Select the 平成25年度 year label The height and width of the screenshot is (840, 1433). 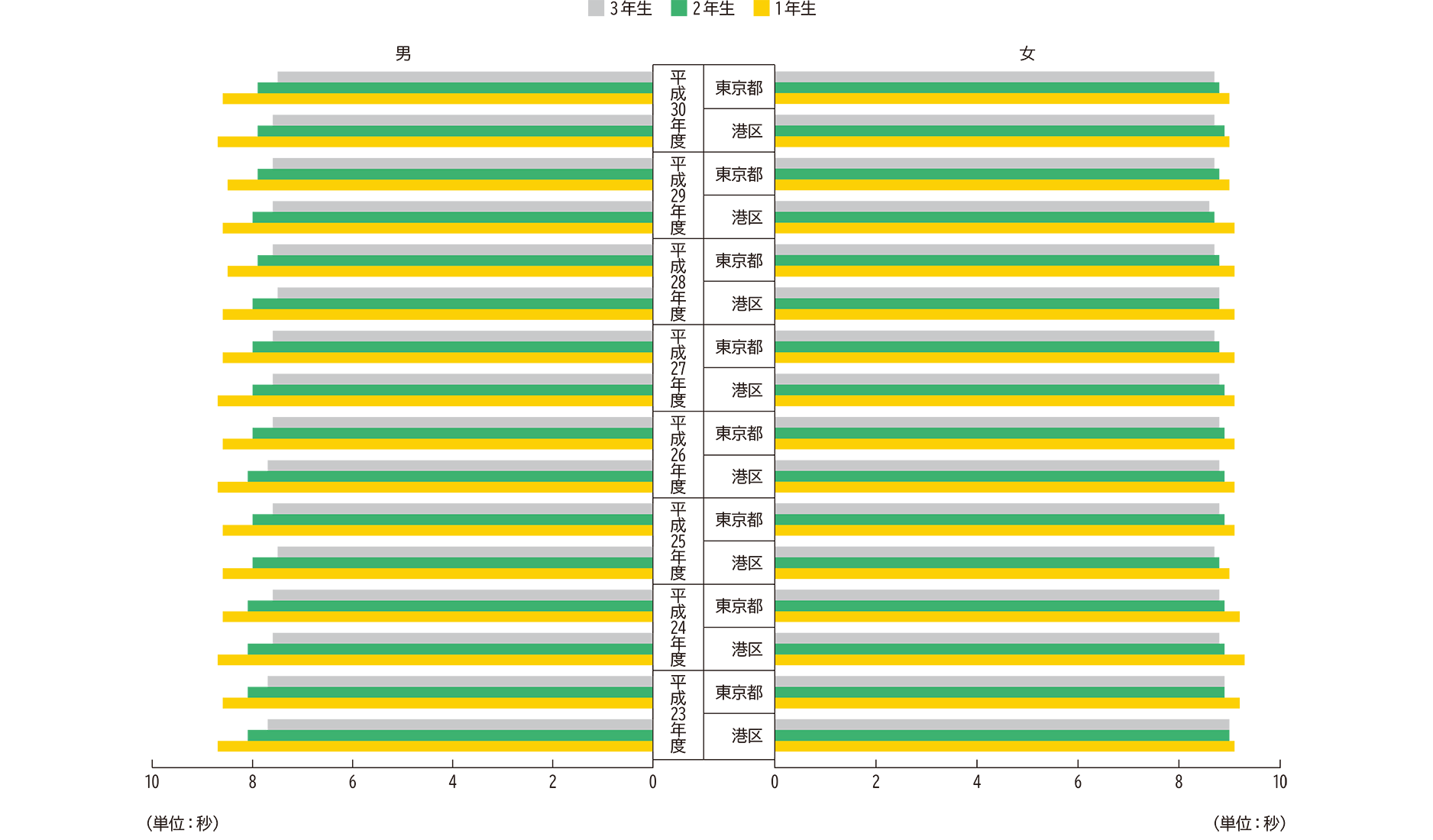click(678, 541)
